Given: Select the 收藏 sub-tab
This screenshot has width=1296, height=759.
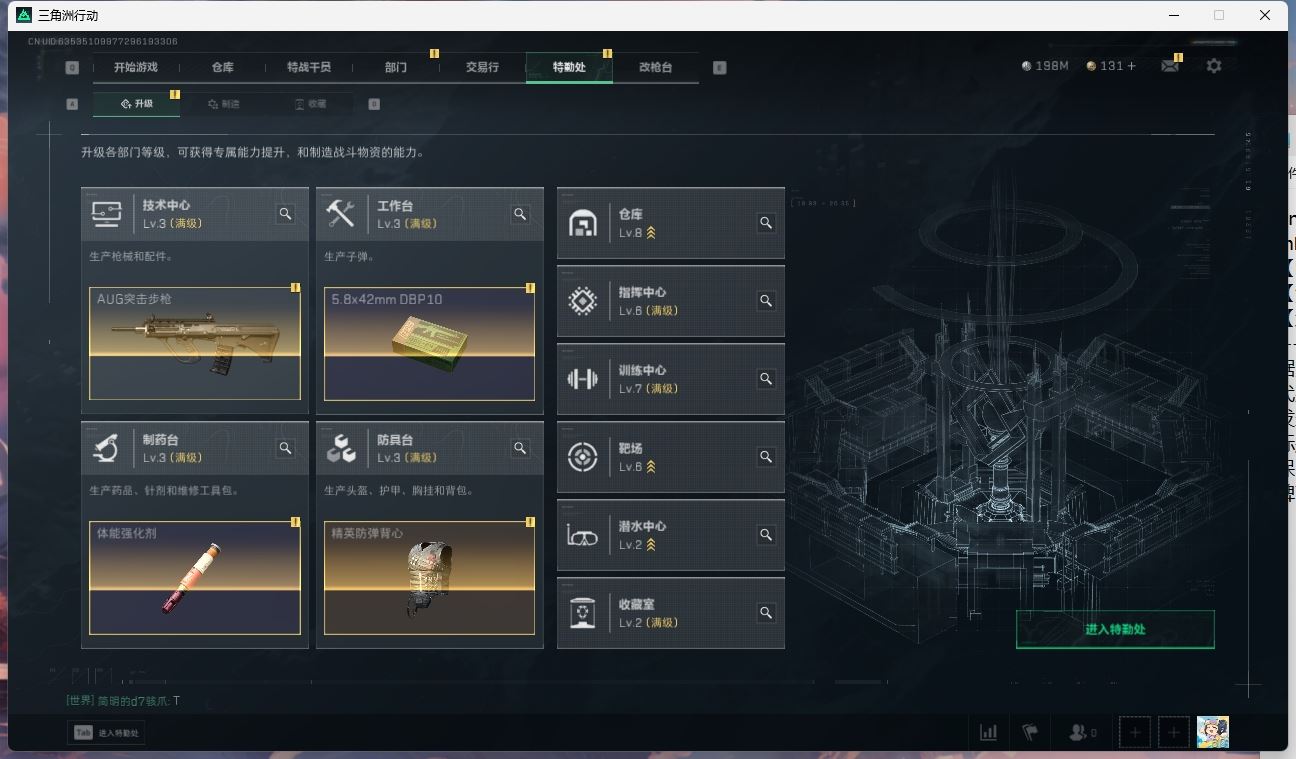Looking at the screenshot, I should click(310, 104).
